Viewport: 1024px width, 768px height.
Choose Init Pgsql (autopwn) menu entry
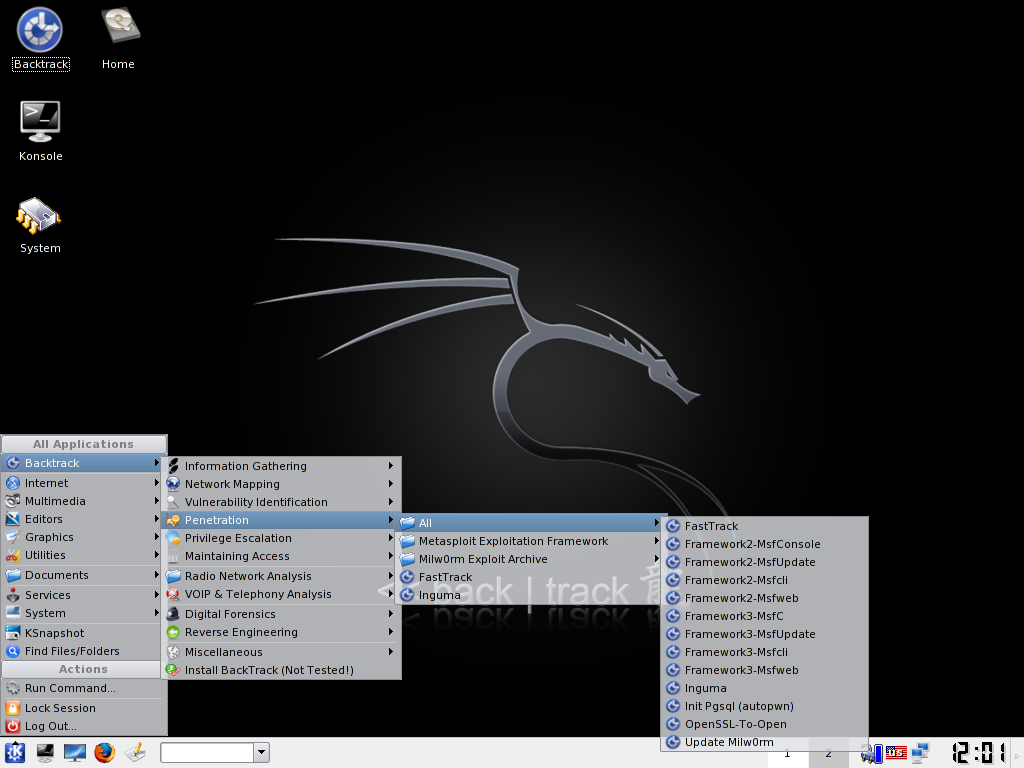[x=739, y=706]
